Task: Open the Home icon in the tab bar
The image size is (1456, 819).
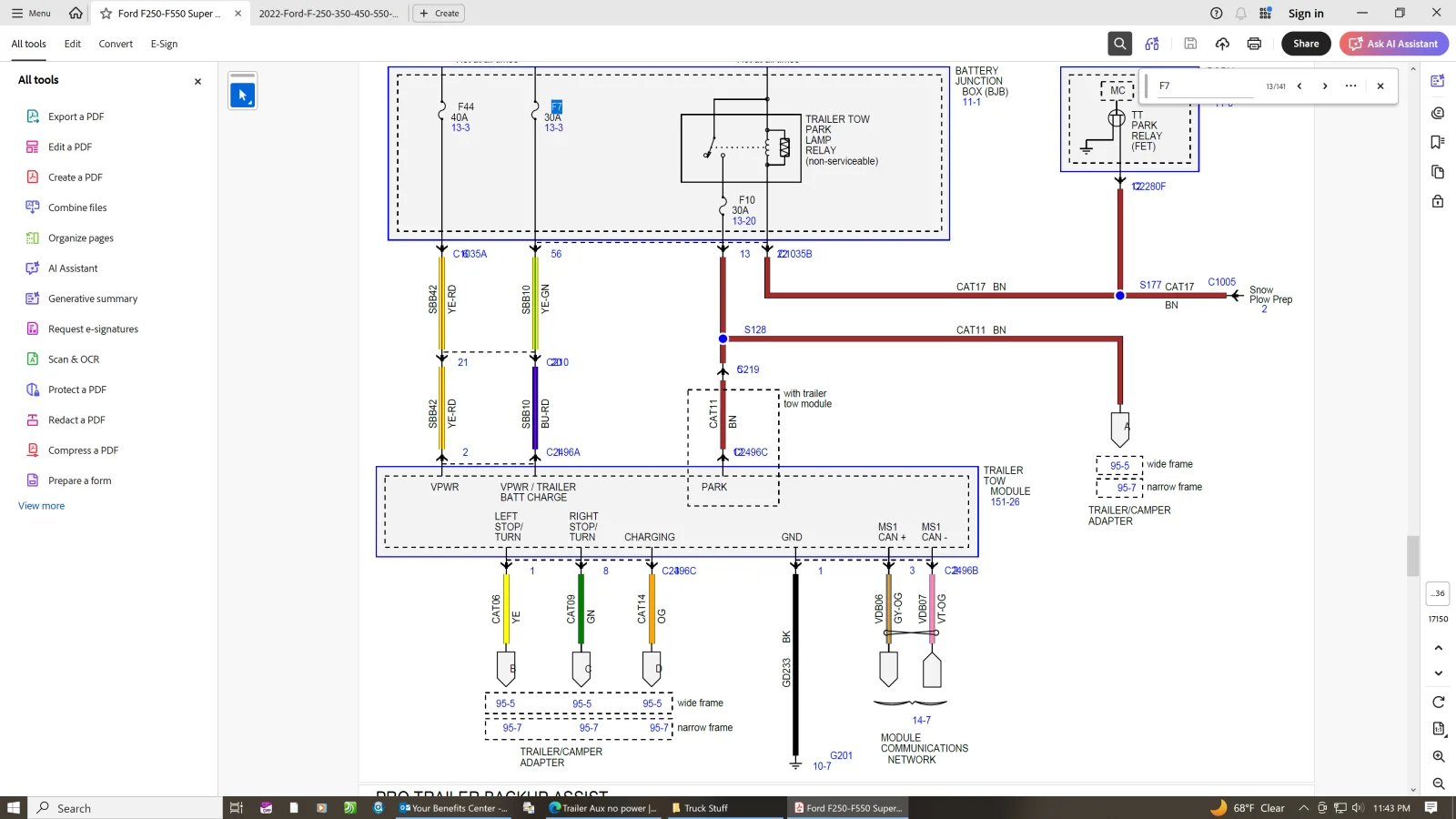Action: click(76, 13)
